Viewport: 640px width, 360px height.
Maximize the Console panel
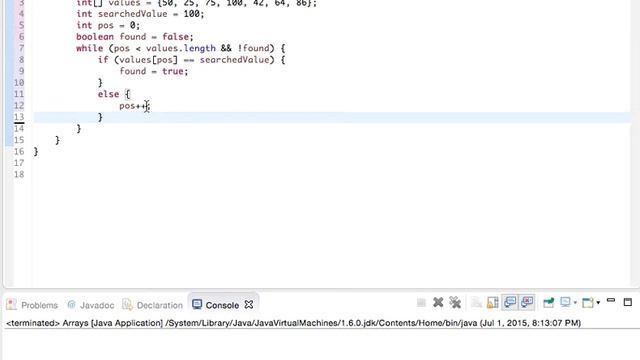(x=628, y=302)
